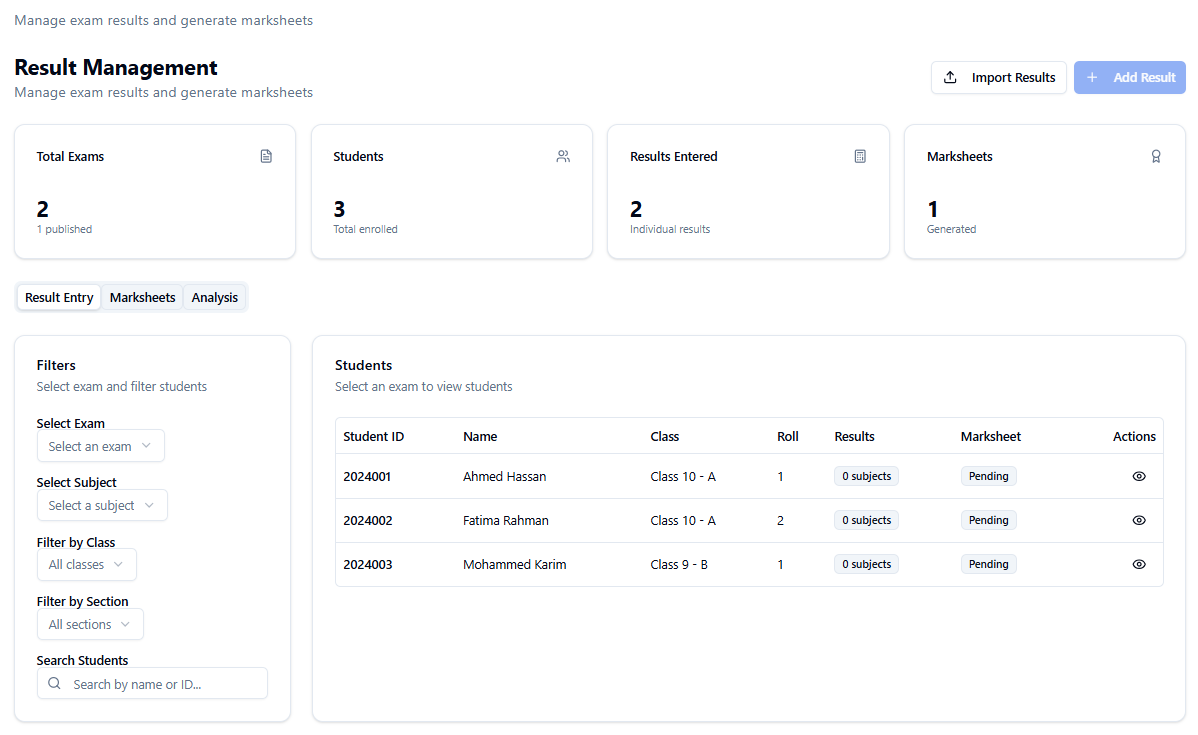Focus the Search by name or ID field
Image resolution: width=1198 pixels, height=735 pixels.
click(165, 684)
